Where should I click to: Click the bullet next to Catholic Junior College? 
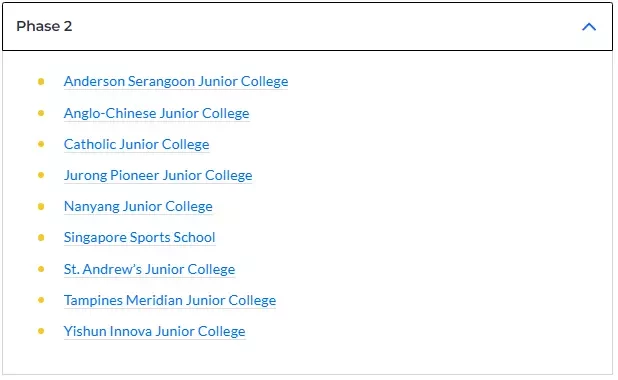click(x=41, y=144)
